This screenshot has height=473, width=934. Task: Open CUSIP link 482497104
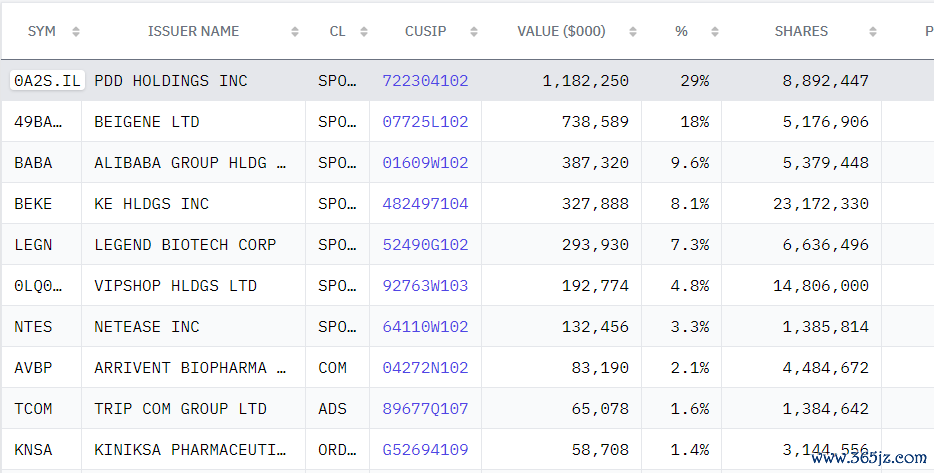425,204
